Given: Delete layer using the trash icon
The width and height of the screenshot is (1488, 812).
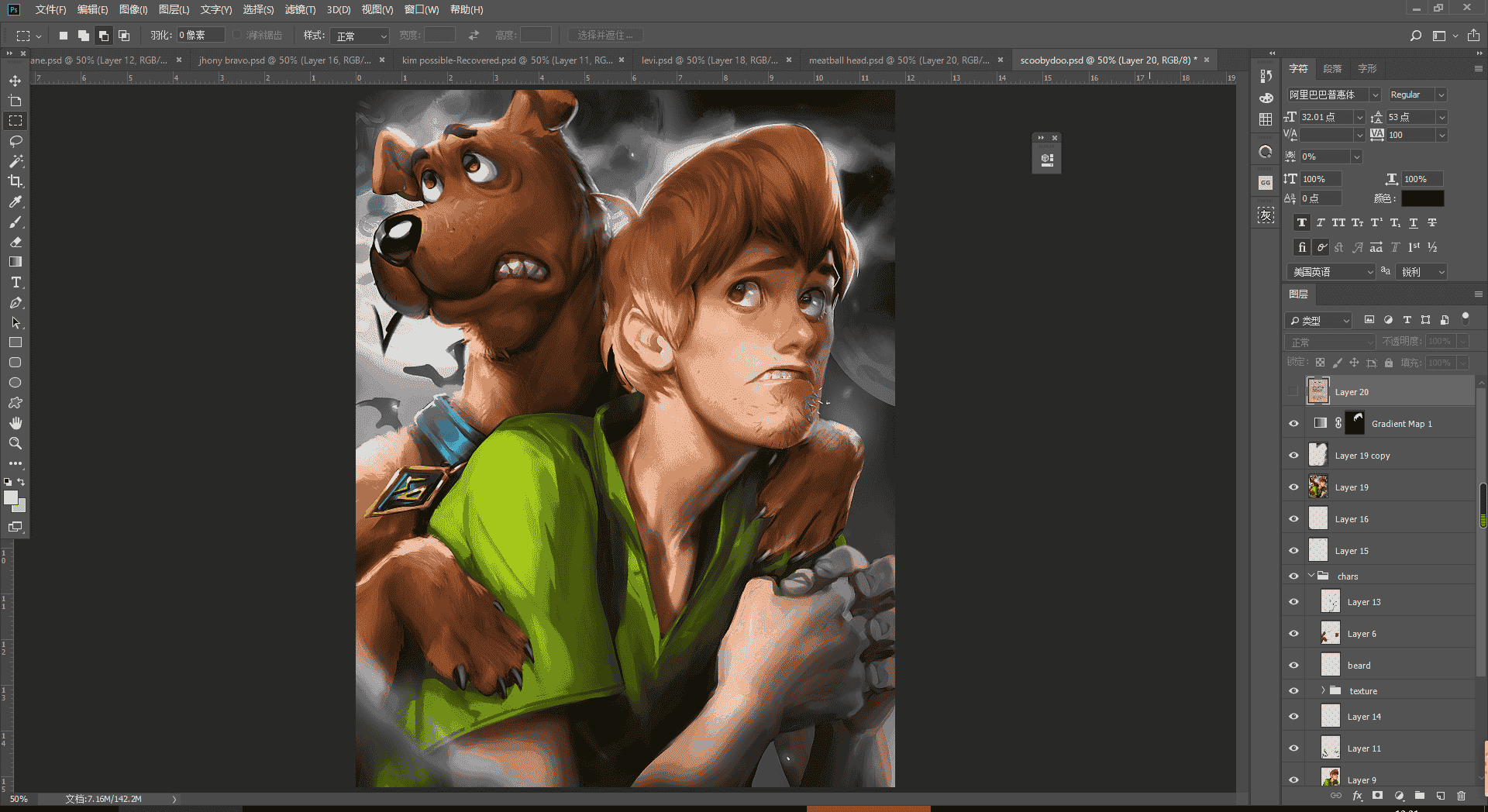Looking at the screenshot, I should pyautogui.click(x=1461, y=796).
